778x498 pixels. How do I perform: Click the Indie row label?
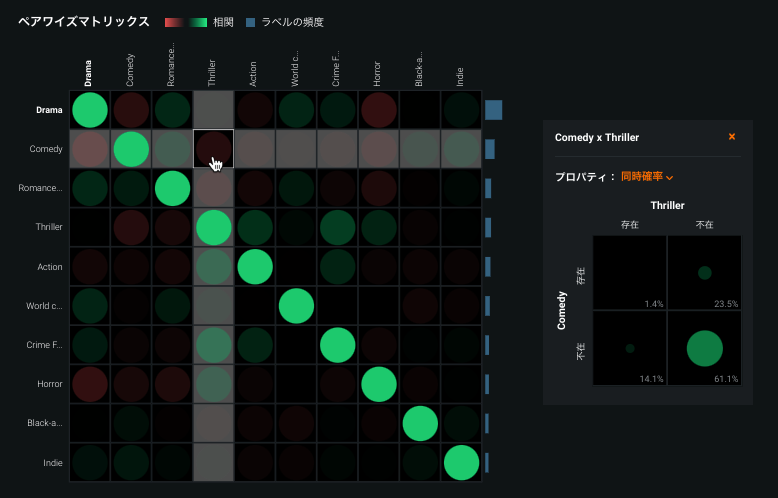(51, 462)
